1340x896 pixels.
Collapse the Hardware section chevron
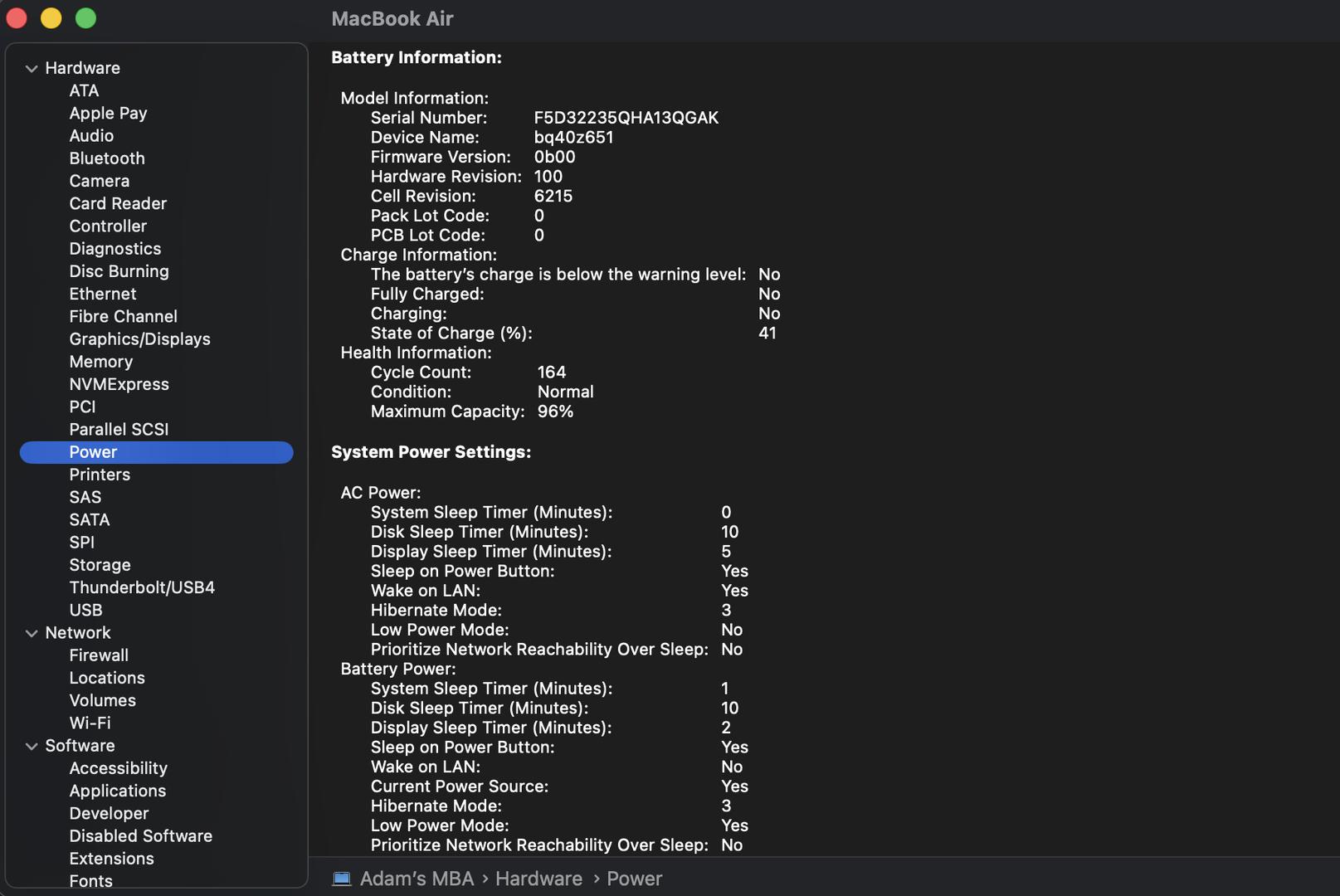tap(32, 69)
